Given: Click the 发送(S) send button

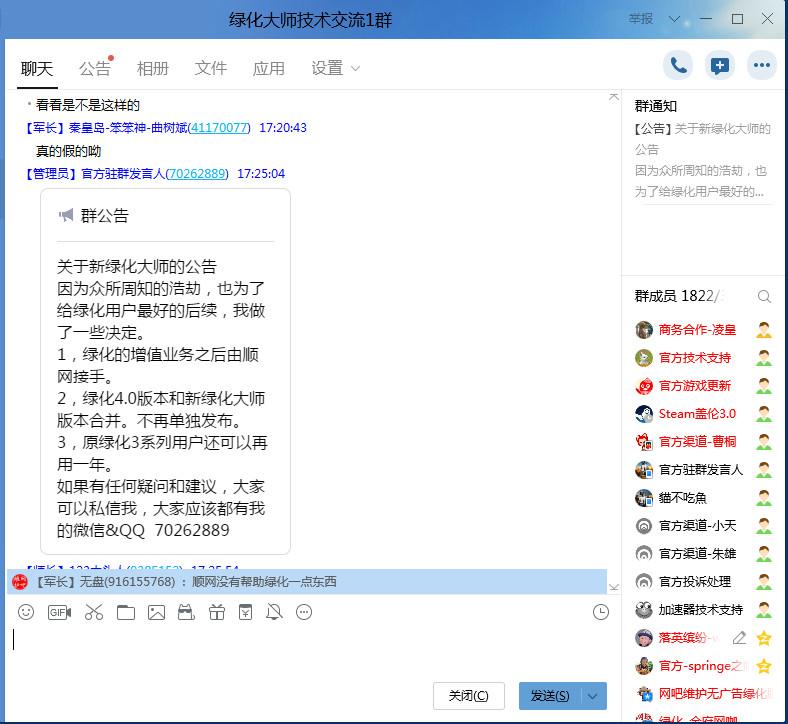Looking at the screenshot, I should click(x=550, y=696).
